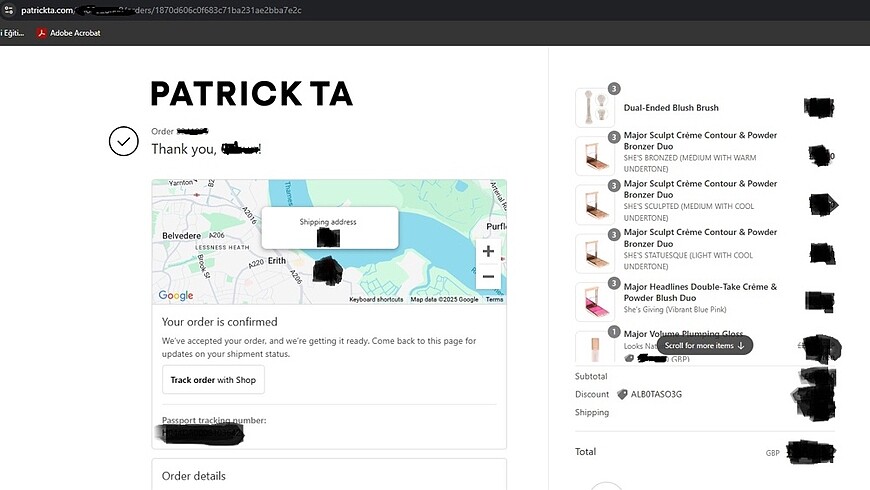Click the Eğiti... bookmark in bookmarks bar

pyautogui.click(x=12, y=33)
